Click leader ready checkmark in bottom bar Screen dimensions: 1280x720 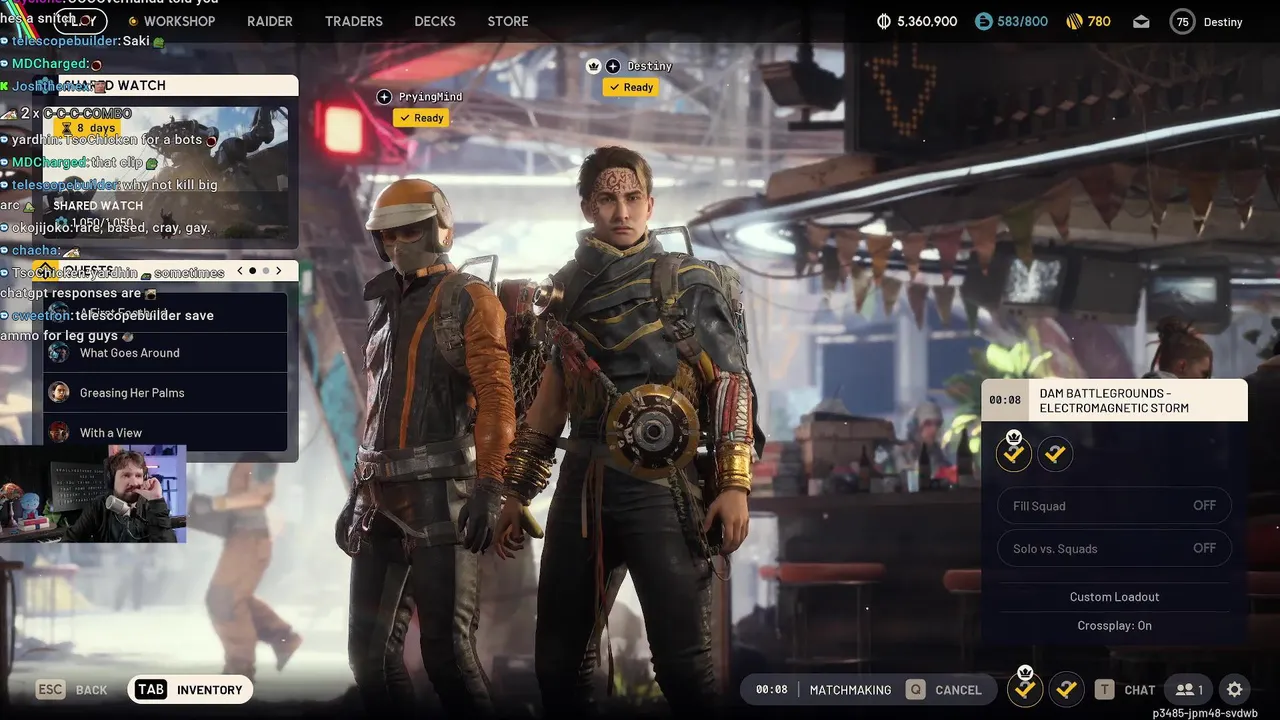tap(1025, 689)
